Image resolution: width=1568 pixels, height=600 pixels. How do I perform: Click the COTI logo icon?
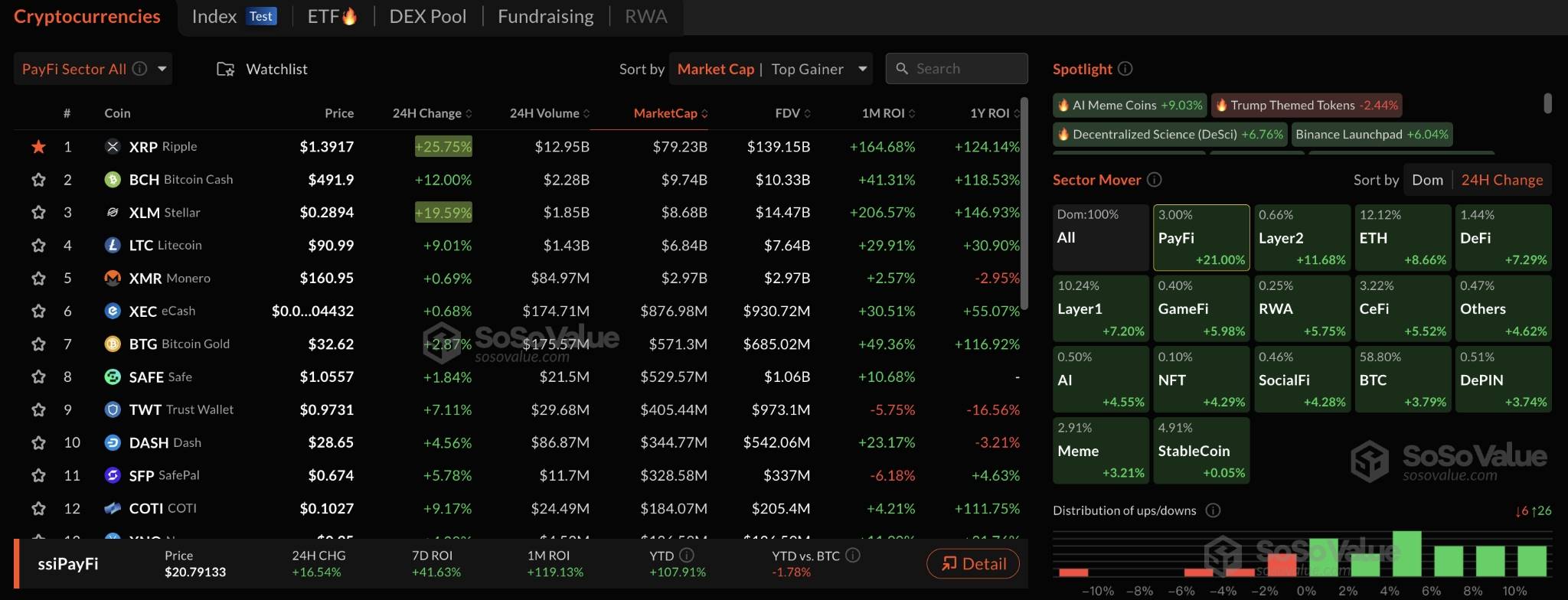[113, 508]
